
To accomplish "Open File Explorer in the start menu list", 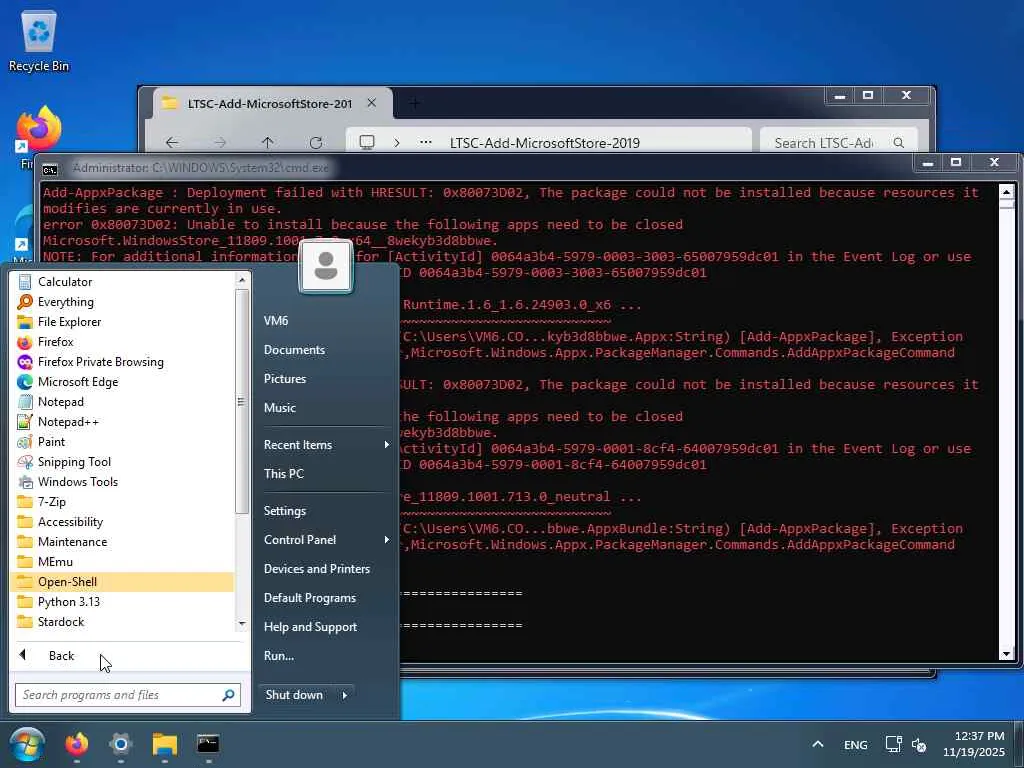I will point(122,321).
